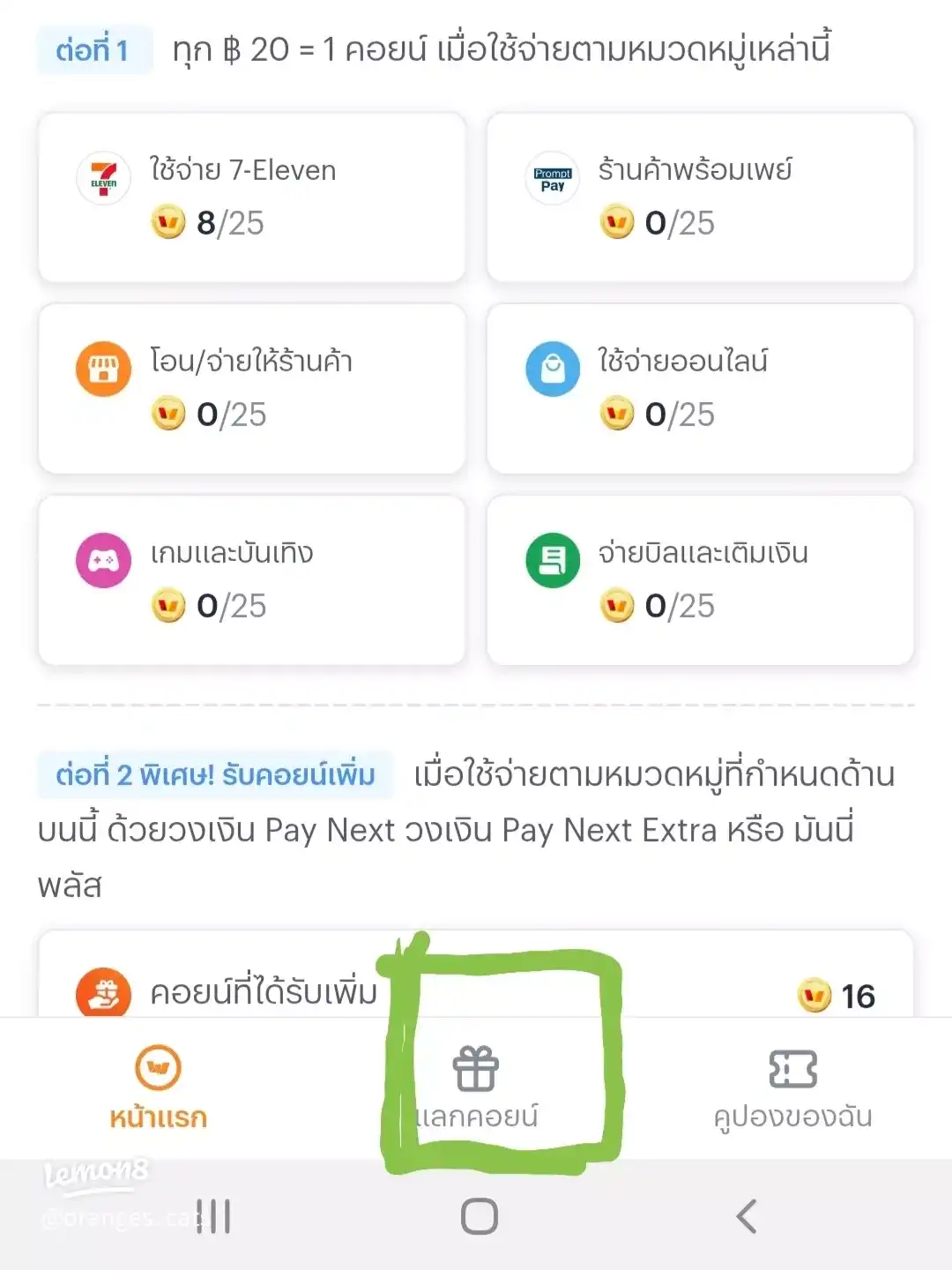Tap the orange shop transfer icon
952x1270 pixels.
[x=104, y=369]
